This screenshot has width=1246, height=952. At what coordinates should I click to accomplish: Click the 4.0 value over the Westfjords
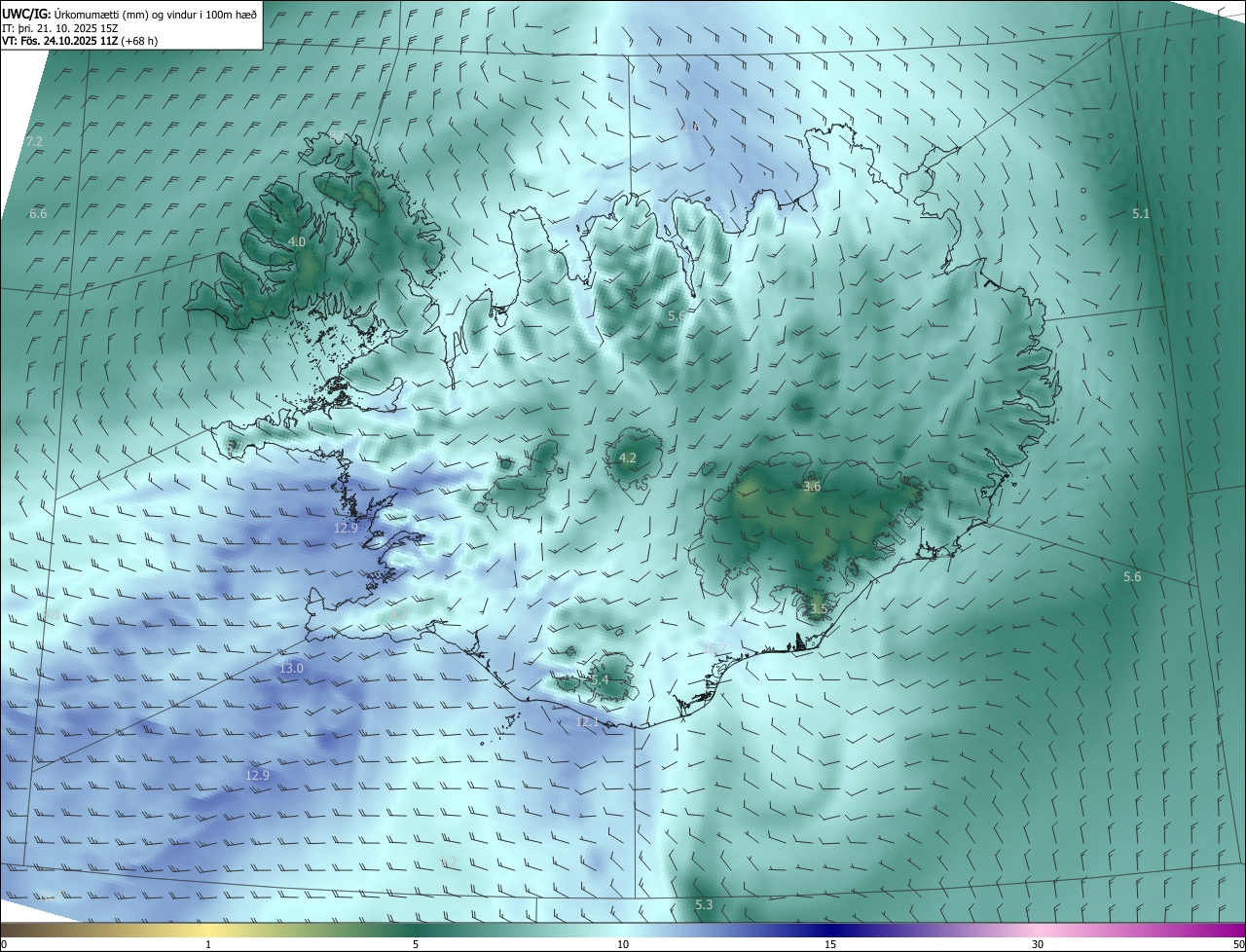296,241
